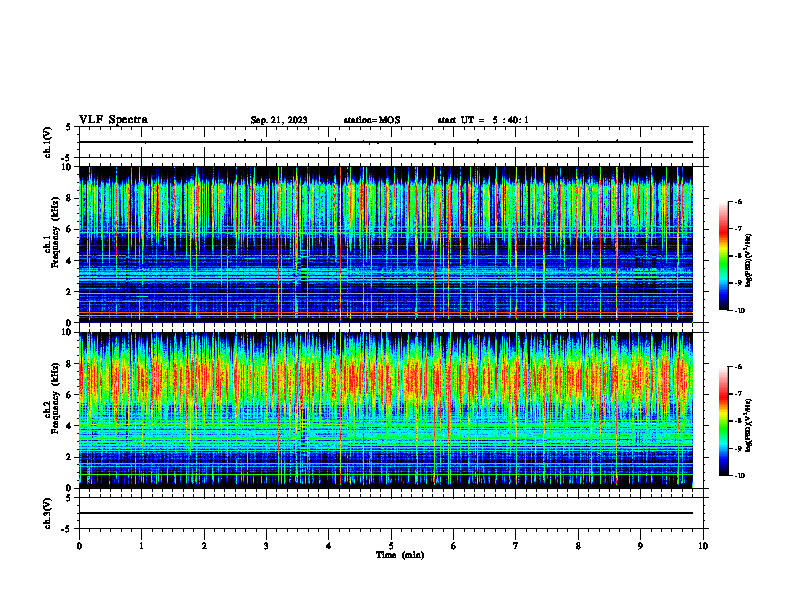
Task: Click inside the ch.1 spectrogram panel
Action: [x=386, y=244]
